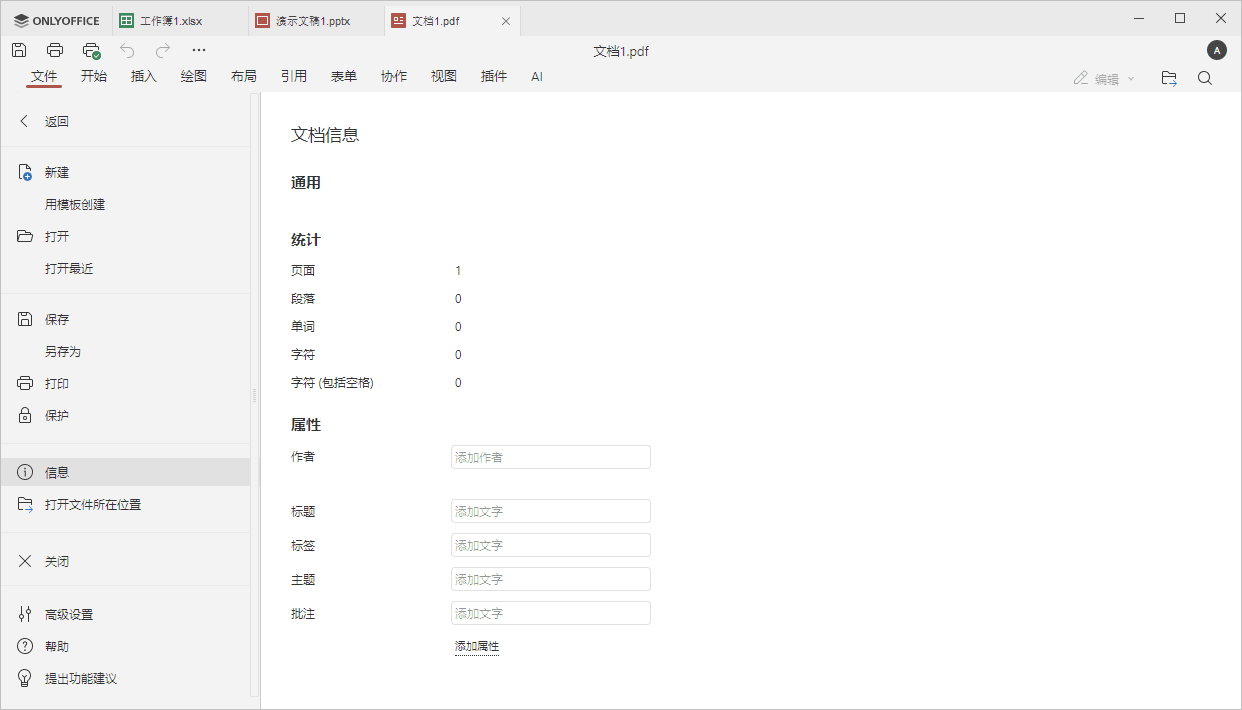Click the 作者 input field
This screenshot has height=710, width=1242.
tap(550, 456)
